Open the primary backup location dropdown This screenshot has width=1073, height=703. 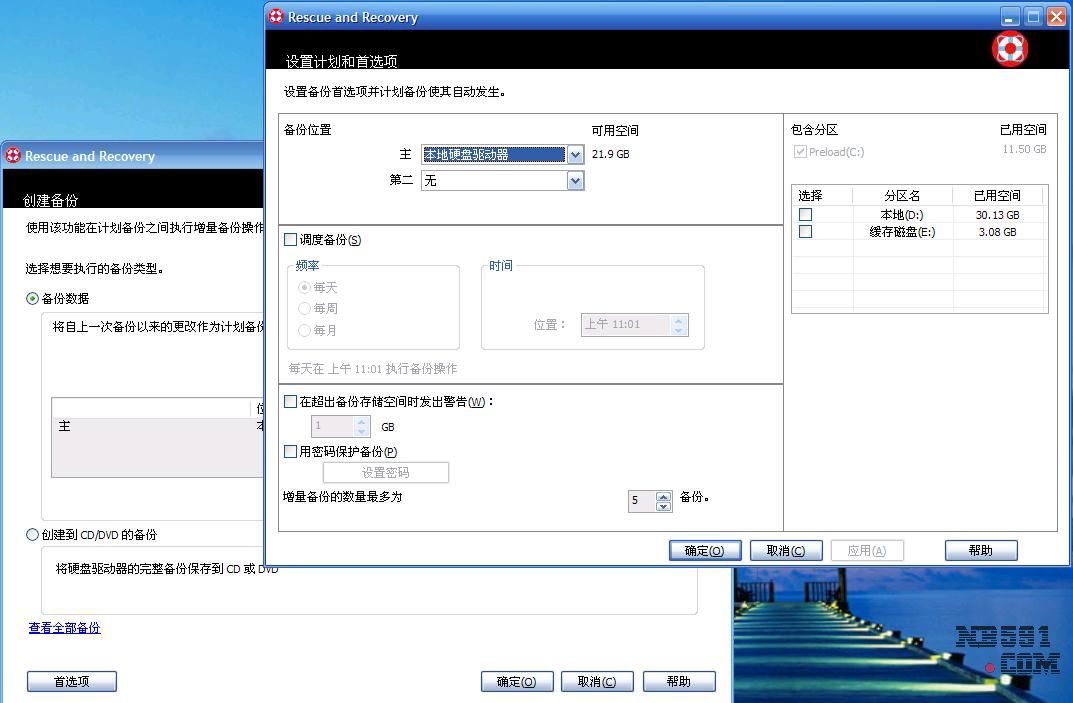[575, 155]
